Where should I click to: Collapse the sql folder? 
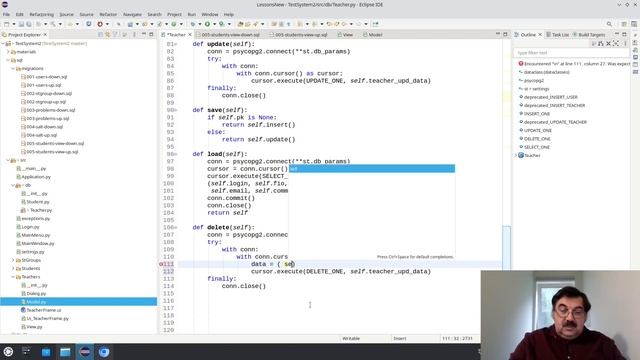pos(8,60)
